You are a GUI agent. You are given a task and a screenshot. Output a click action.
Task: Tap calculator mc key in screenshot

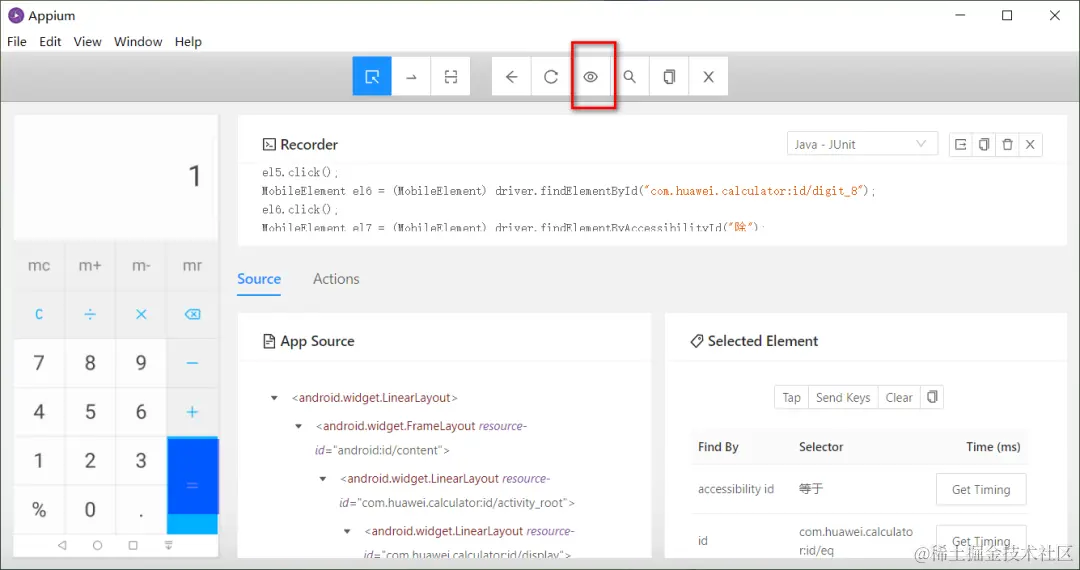(39, 266)
